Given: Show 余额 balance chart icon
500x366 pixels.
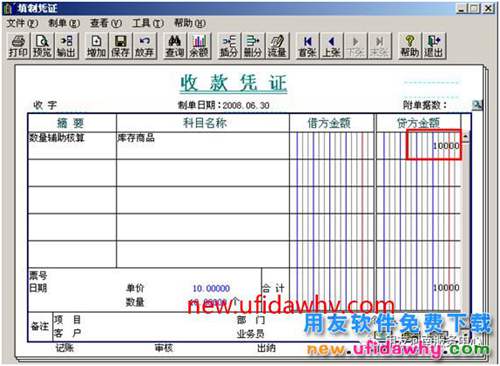Looking at the screenshot, I should click(x=199, y=46).
